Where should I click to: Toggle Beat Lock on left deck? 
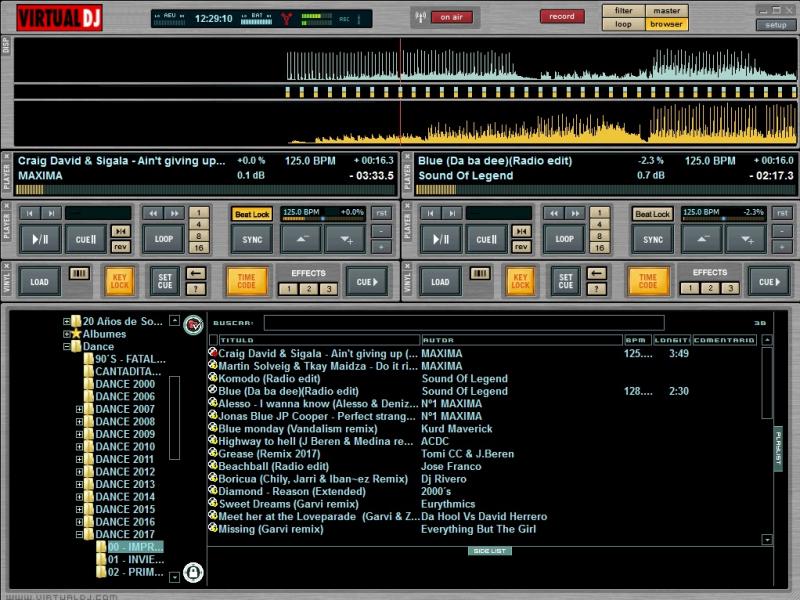252,214
